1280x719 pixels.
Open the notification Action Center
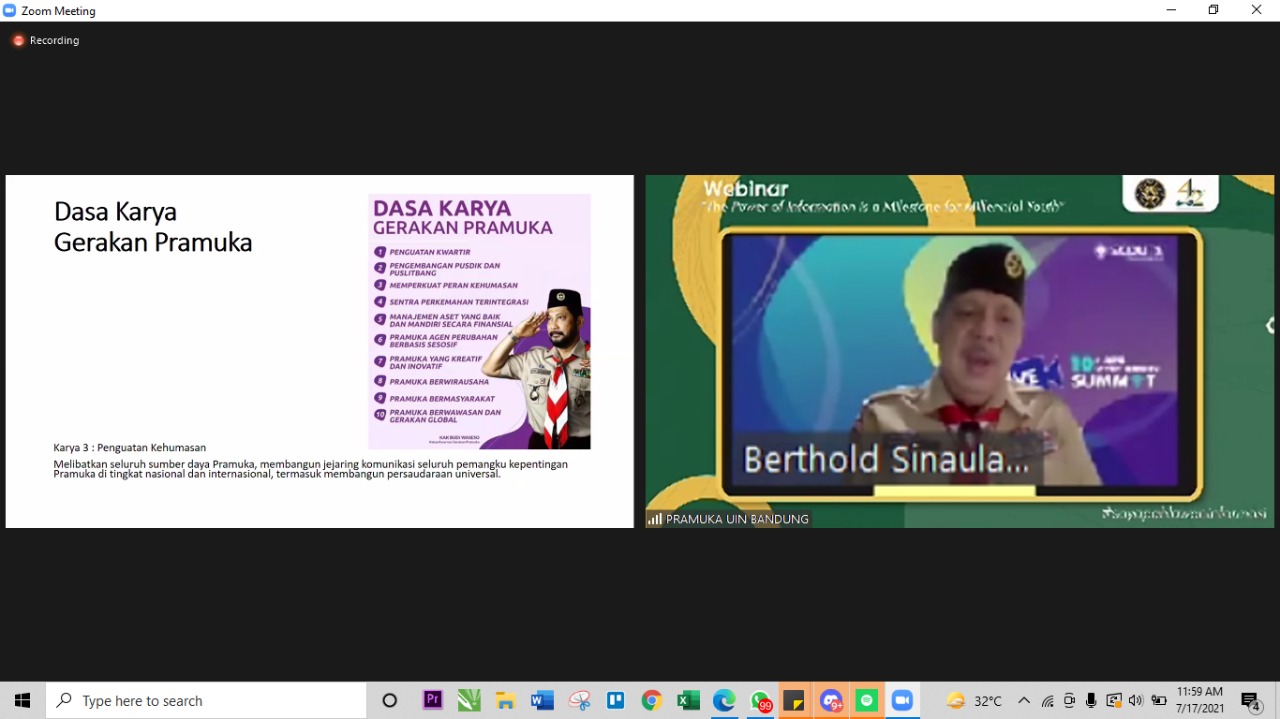click(1250, 700)
